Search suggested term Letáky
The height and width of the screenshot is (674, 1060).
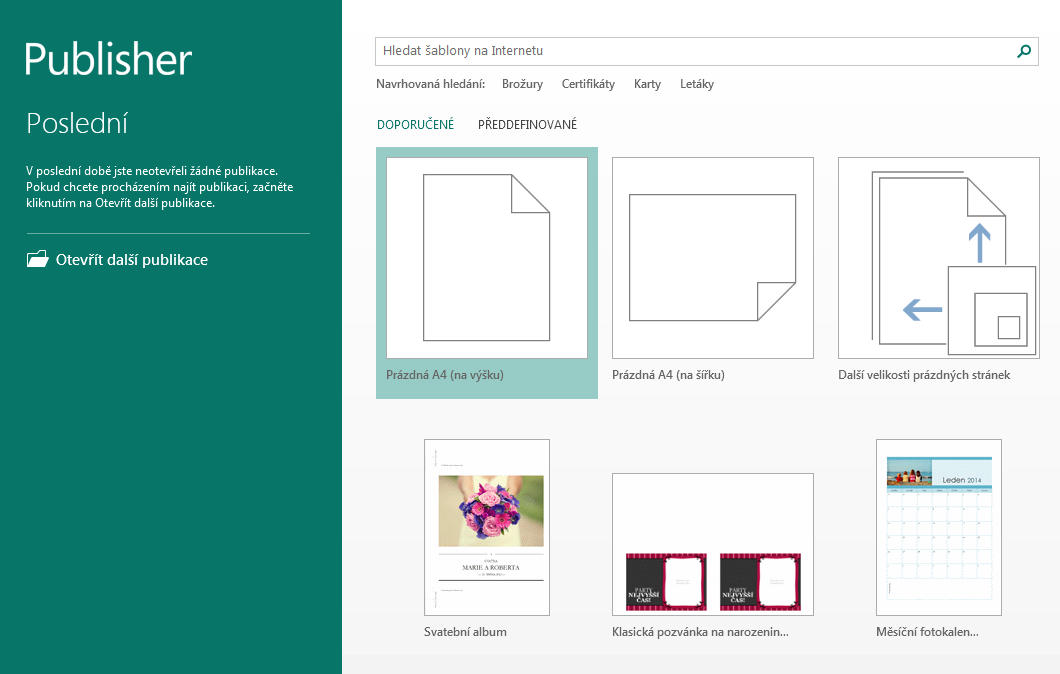tap(697, 84)
